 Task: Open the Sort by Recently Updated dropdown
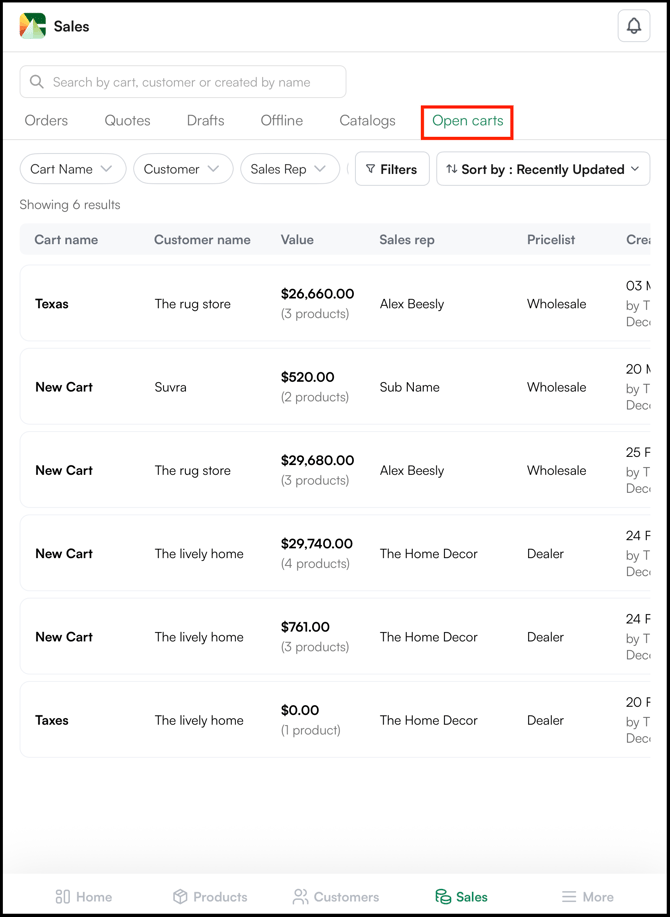pos(543,169)
